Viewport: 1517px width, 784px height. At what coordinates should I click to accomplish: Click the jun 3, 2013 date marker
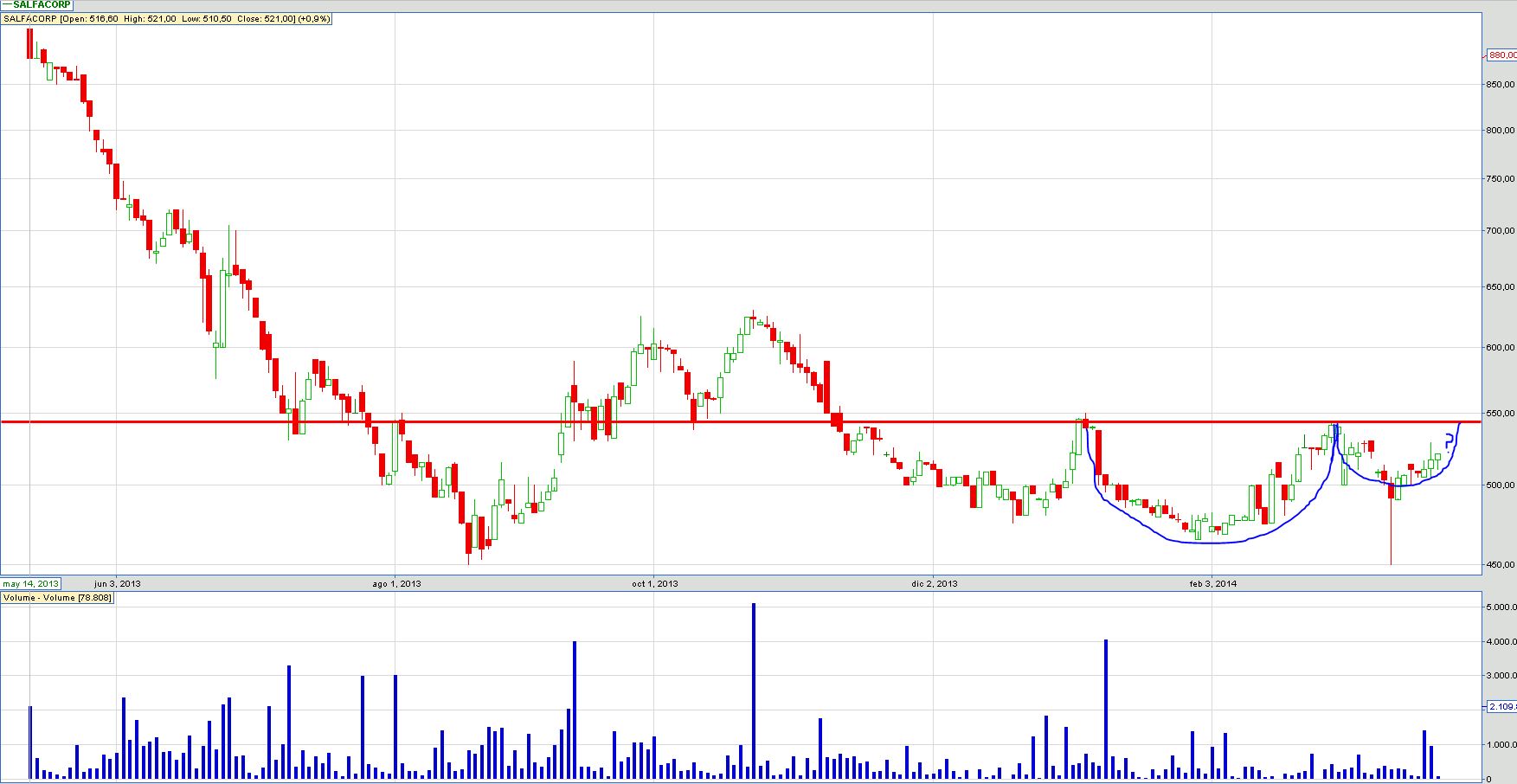pos(117,583)
